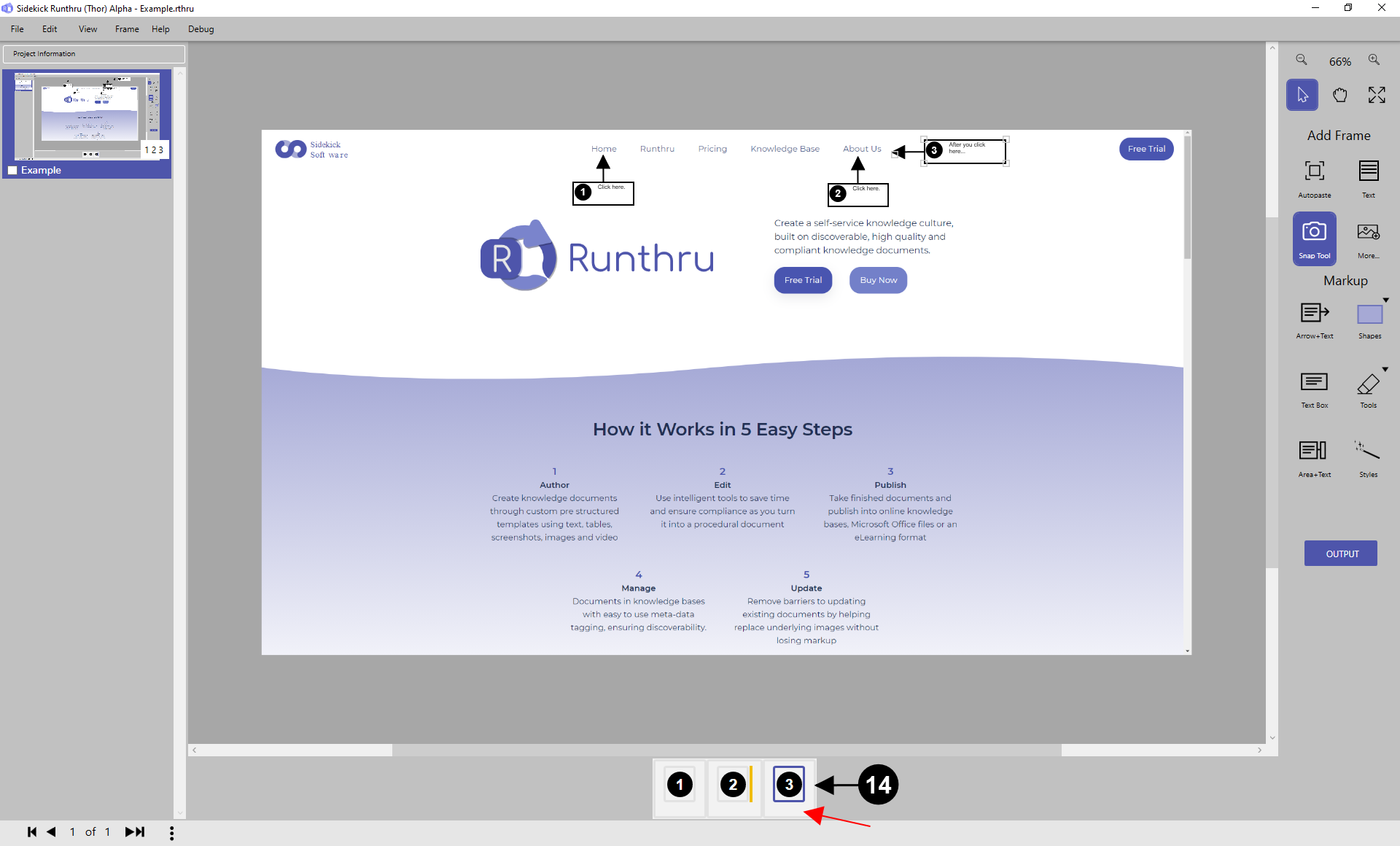Click the current page number field
This screenshot has width=1400, height=846.
point(72,832)
